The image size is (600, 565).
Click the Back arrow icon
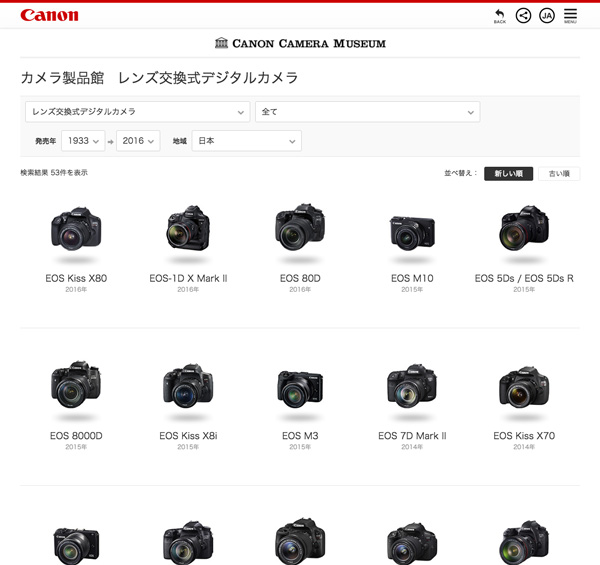click(499, 15)
